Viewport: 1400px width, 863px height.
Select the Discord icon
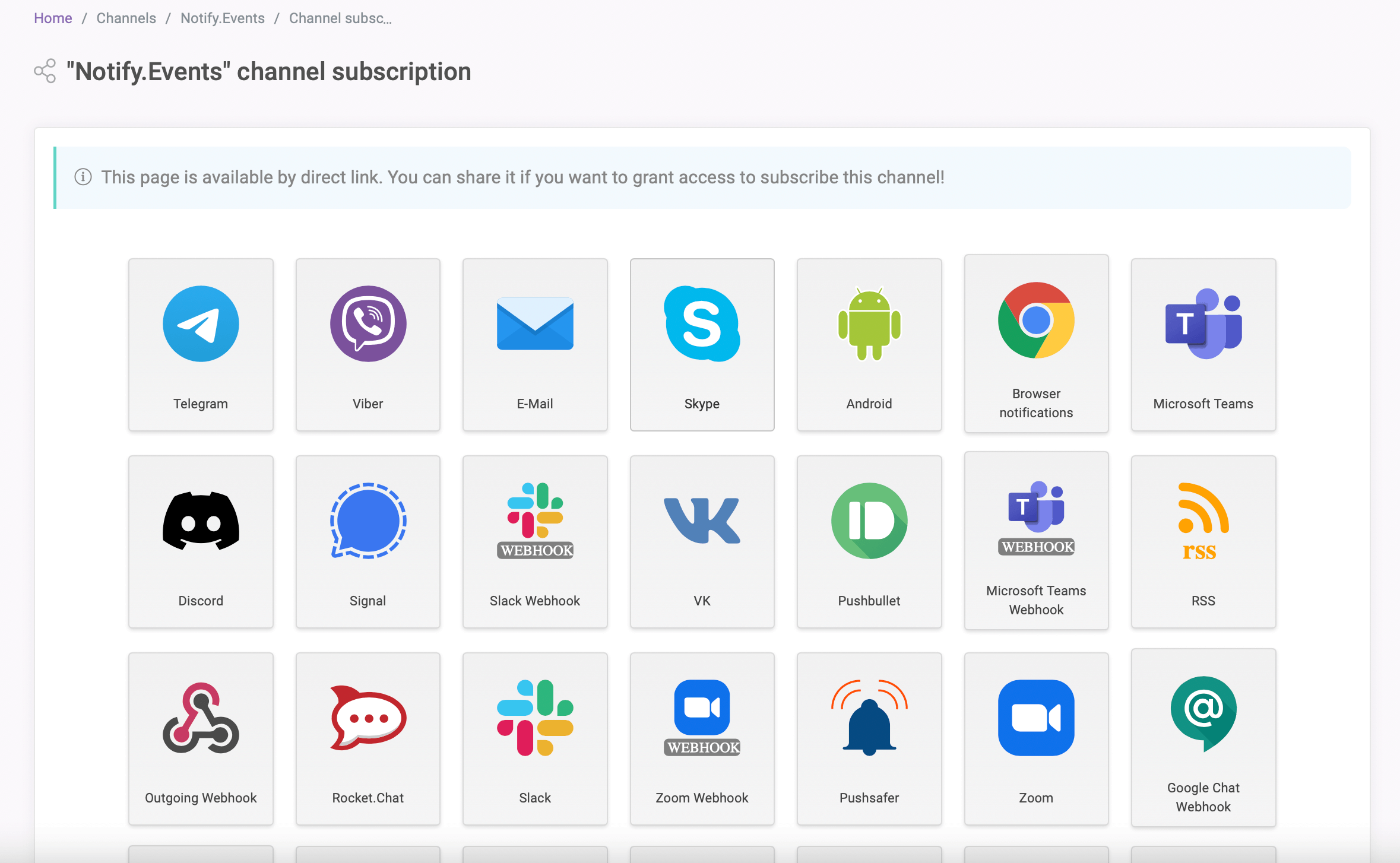pos(201,521)
